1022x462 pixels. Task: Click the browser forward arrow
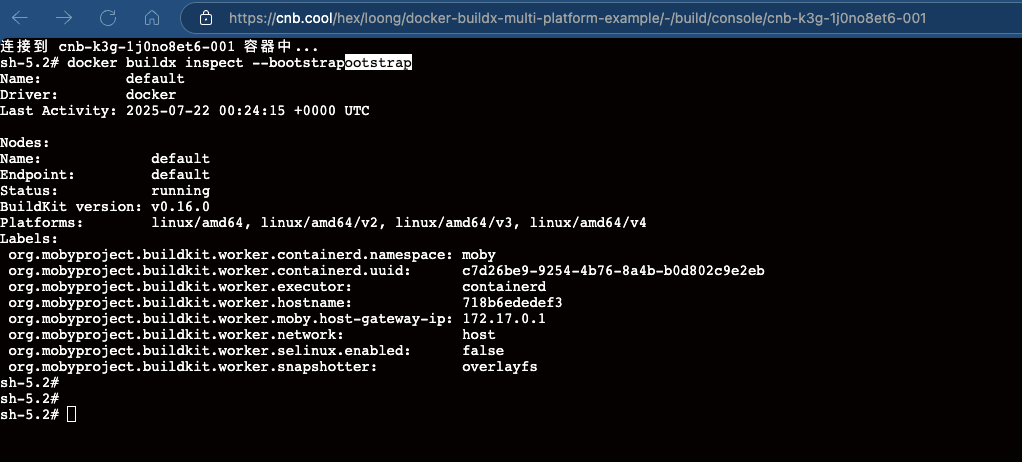(x=65, y=17)
